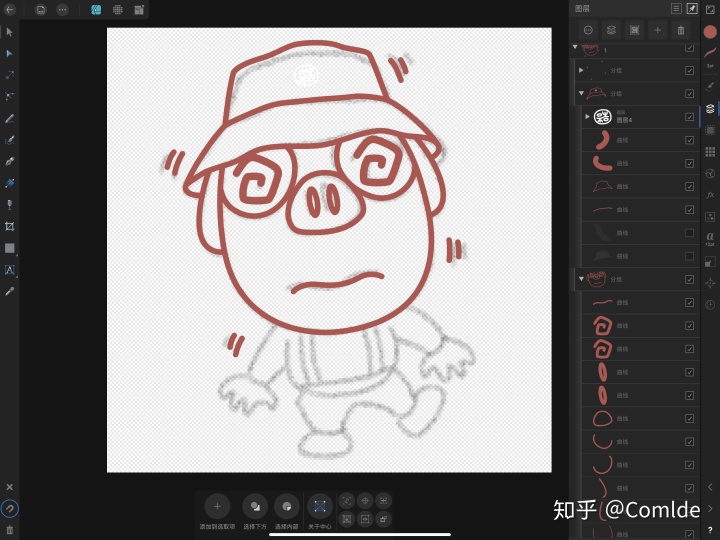This screenshot has width=720, height=540.
Task: Select the mouth line curve layer
Action: (x=641, y=303)
